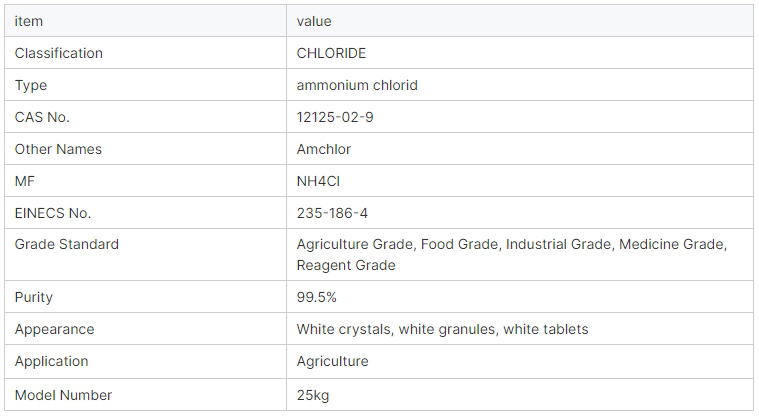This screenshot has width=759, height=417.
Task: Click the Grade Standard label
Action: point(66,244)
